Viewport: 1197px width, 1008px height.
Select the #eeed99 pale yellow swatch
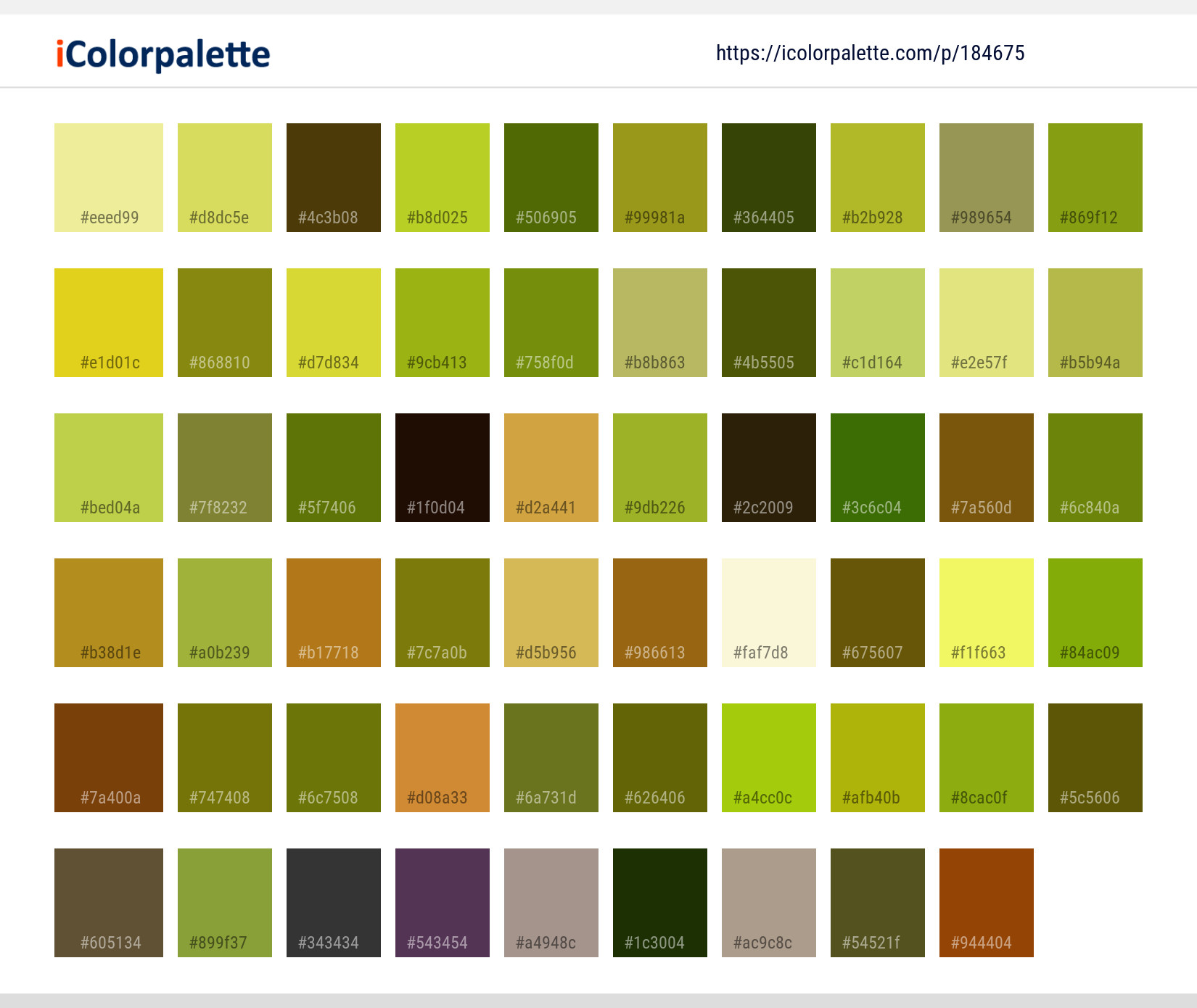coord(109,178)
